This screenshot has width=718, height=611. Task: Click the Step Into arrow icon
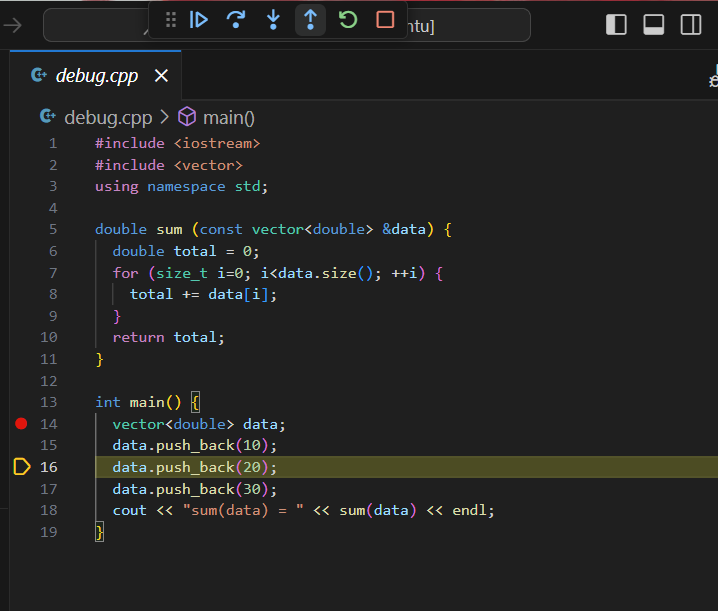[x=273, y=19]
